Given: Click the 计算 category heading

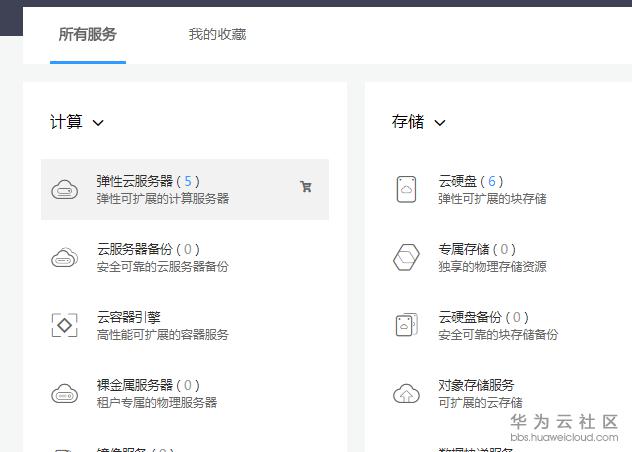Looking at the screenshot, I should [x=66, y=122].
